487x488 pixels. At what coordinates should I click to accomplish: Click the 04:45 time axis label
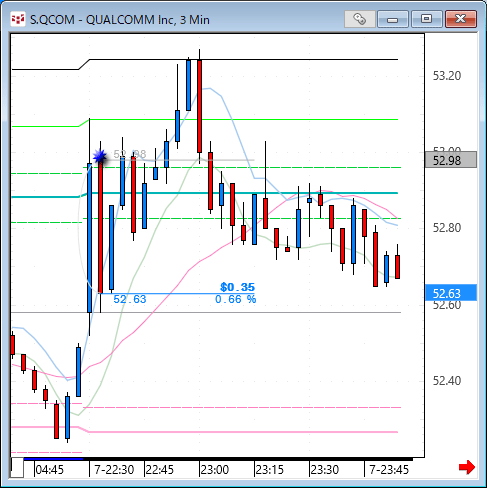pos(49,470)
